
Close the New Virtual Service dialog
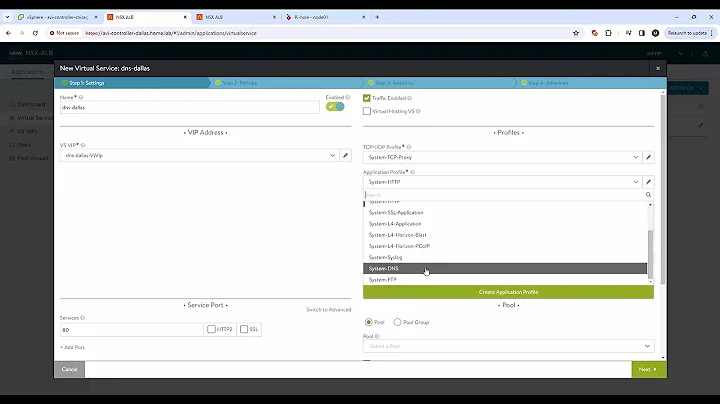[658, 68]
